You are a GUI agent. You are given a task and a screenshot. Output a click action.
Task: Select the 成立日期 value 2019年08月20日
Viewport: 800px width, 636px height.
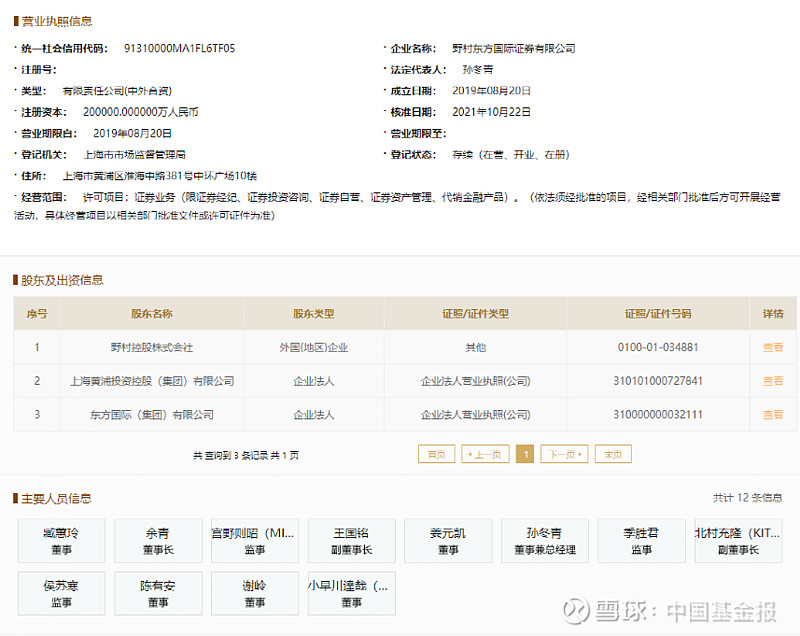click(x=491, y=91)
